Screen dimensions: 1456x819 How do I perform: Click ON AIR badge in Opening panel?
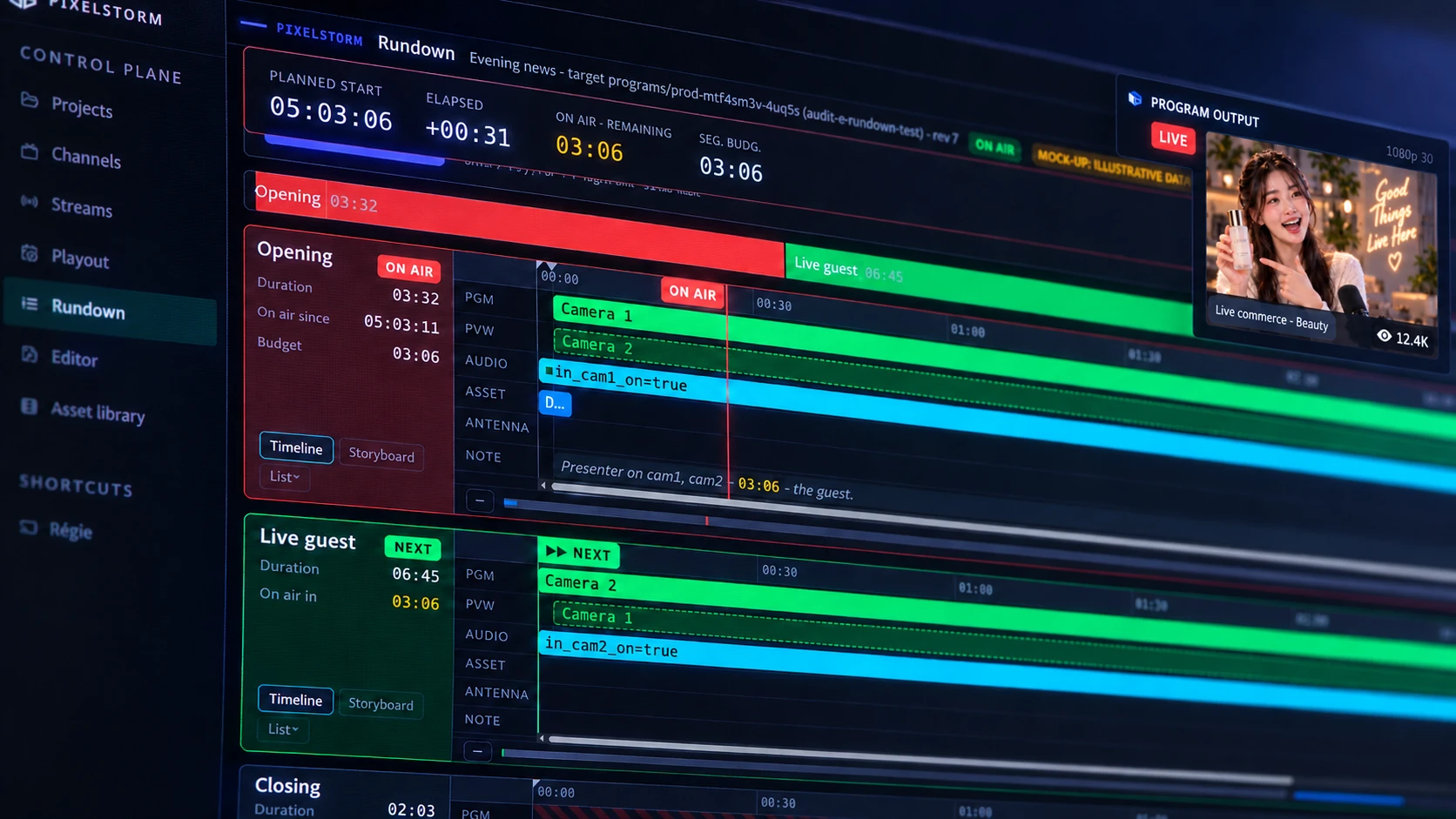pyautogui.click(x=409, y=269)
